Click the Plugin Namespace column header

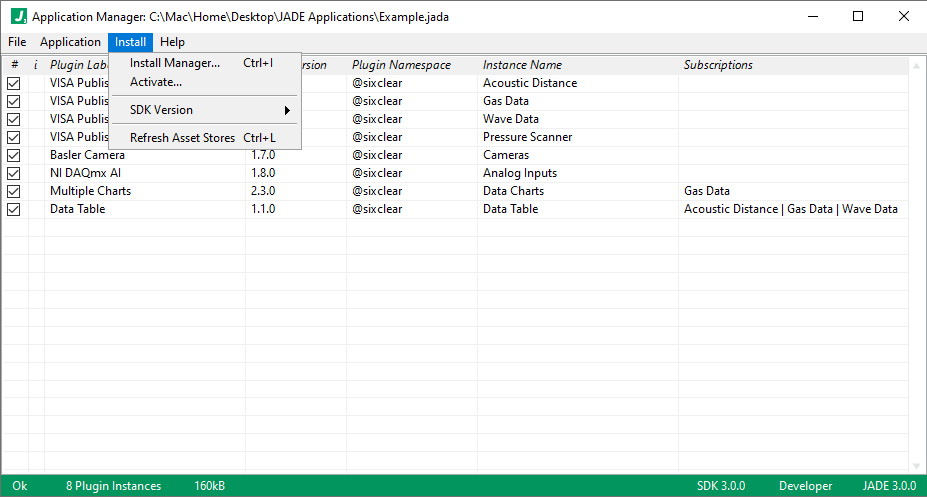(411, 65)
